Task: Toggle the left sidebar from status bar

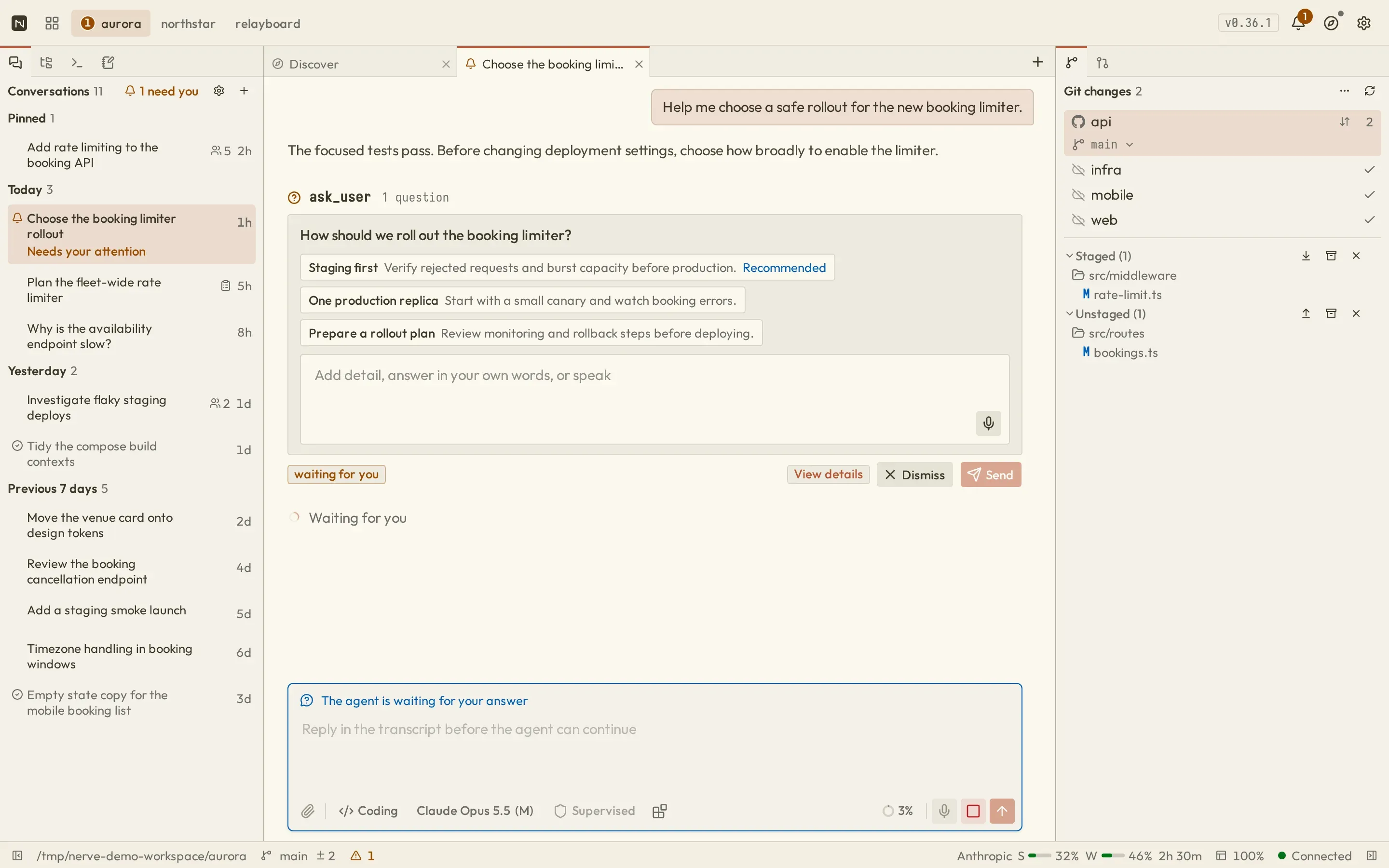Action: coord(17,855)
